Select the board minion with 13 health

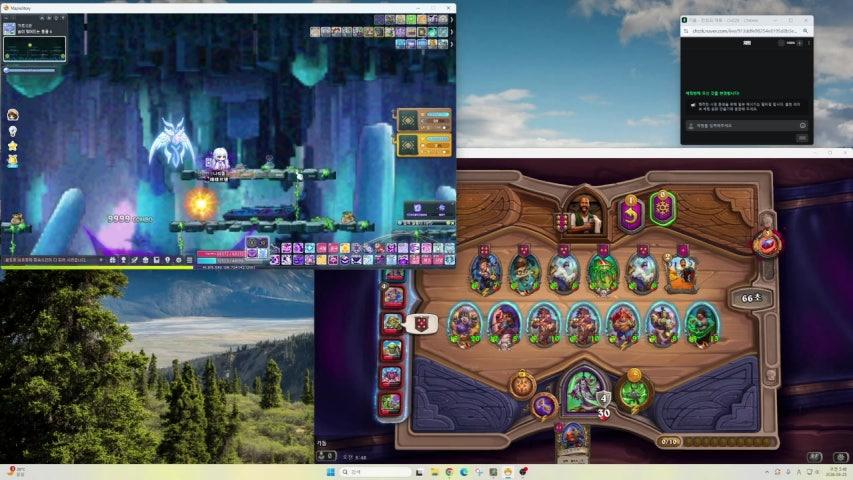click(x=702, y=325)
